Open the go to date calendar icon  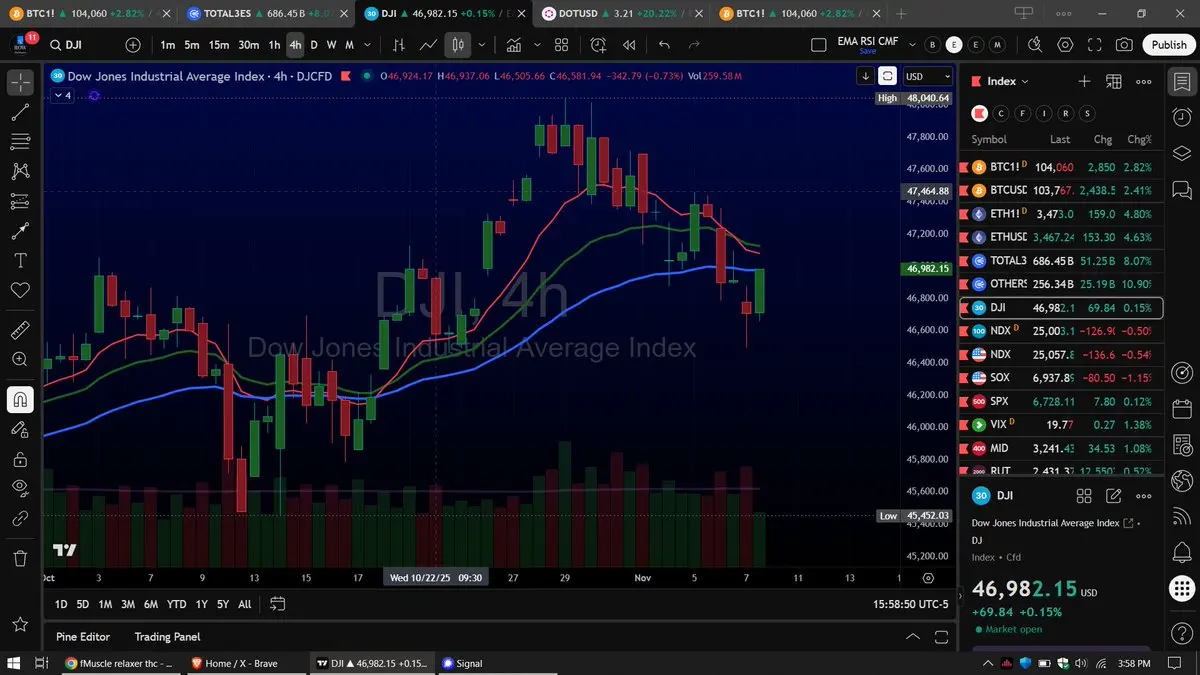tap(278, 604)
